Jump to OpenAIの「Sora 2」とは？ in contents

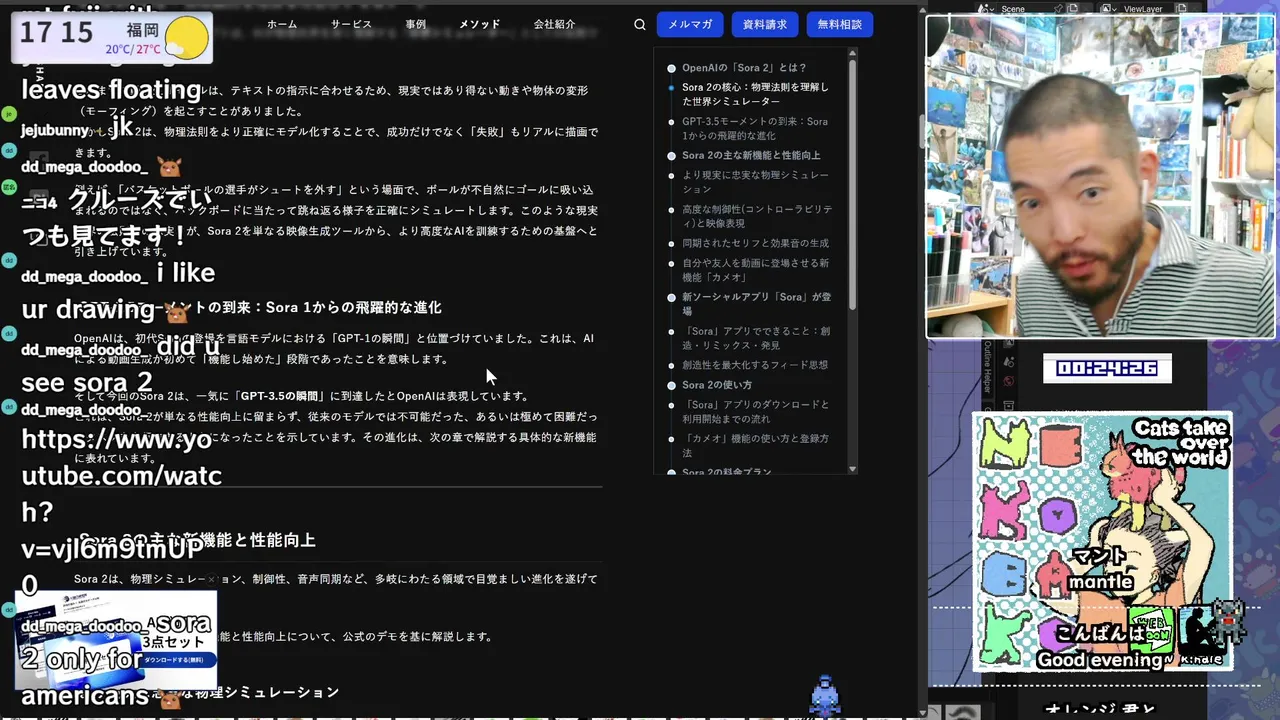(x=744, y=68)
